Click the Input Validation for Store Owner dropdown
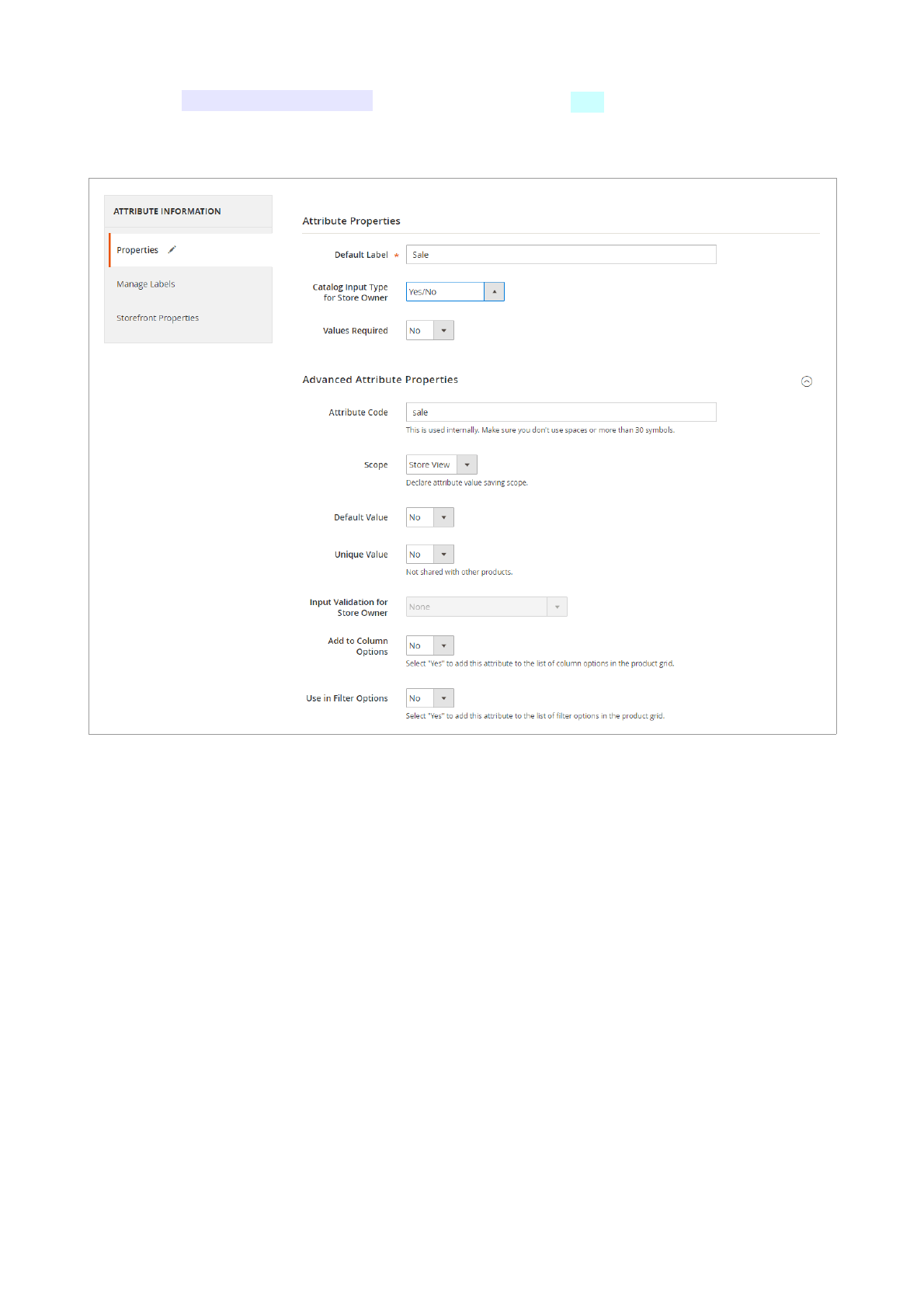Viewport: 924px width, 1308px height. [x=486, y=607]
